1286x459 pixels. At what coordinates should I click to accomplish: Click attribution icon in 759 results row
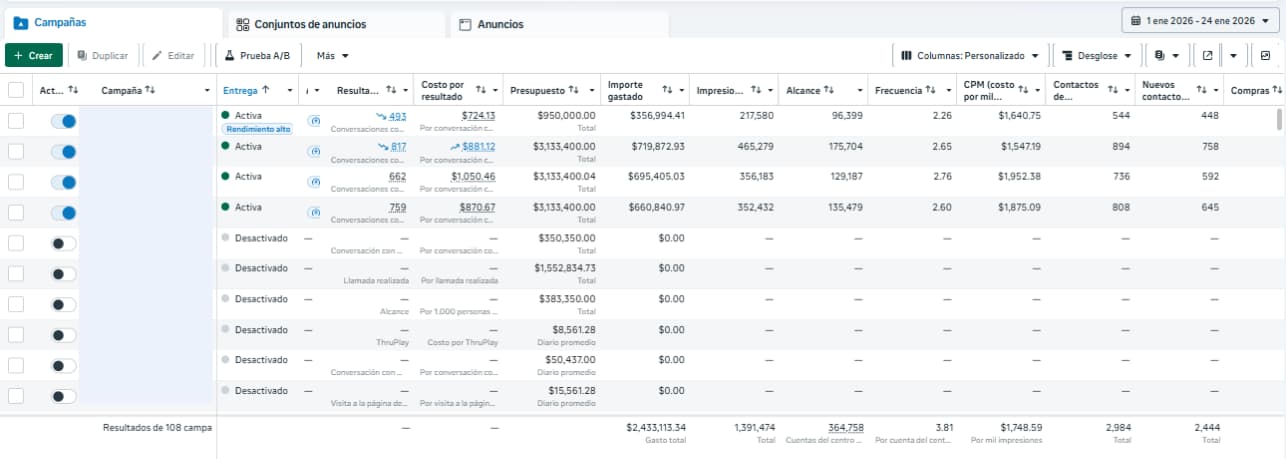pyautogui.click(x=314, y=213)
